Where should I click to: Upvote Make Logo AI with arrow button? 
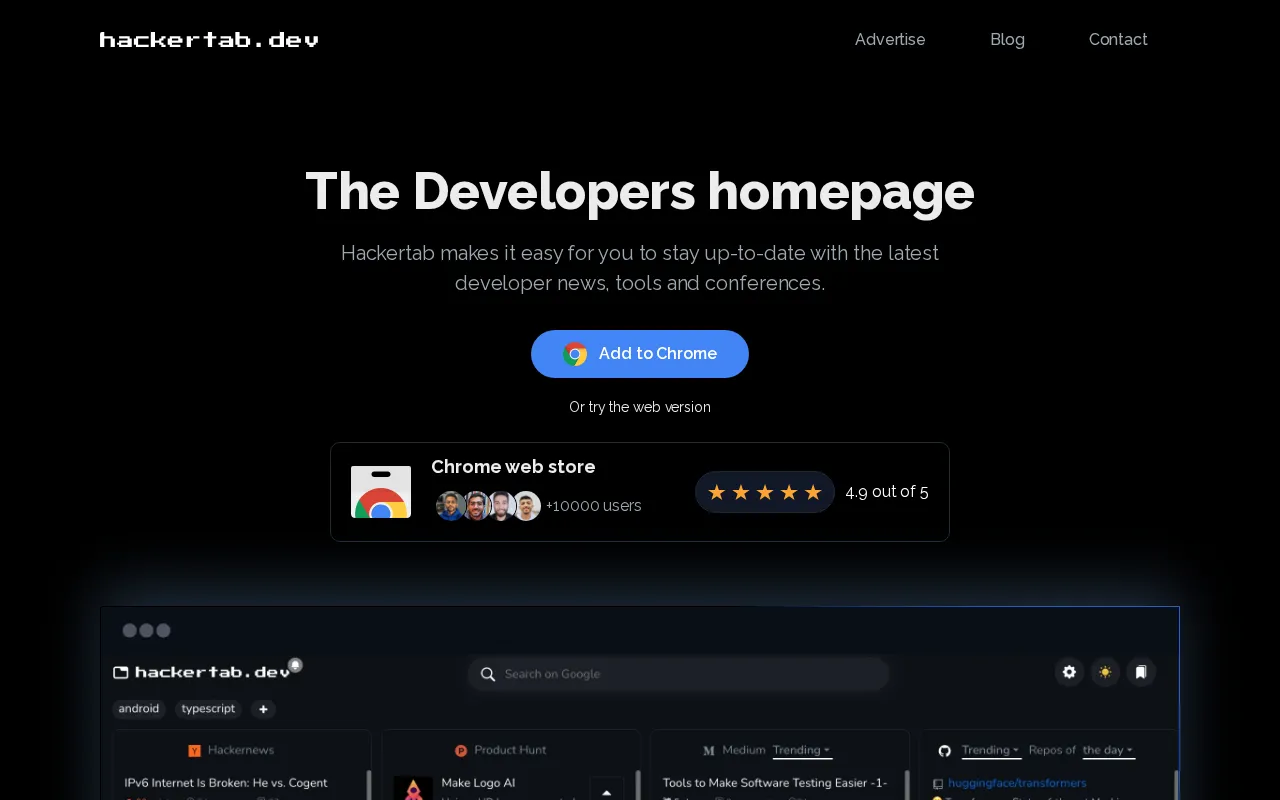[606, 788]
